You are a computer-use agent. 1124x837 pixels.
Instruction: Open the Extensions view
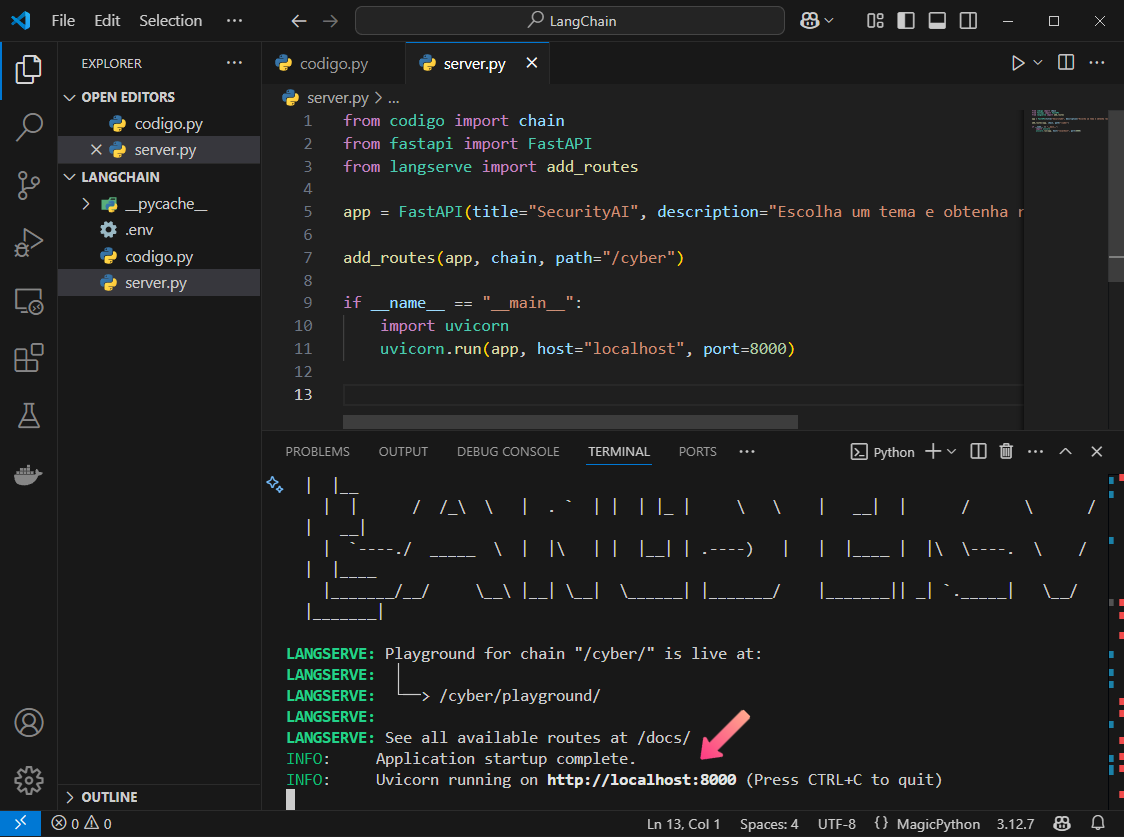[29, 358]
